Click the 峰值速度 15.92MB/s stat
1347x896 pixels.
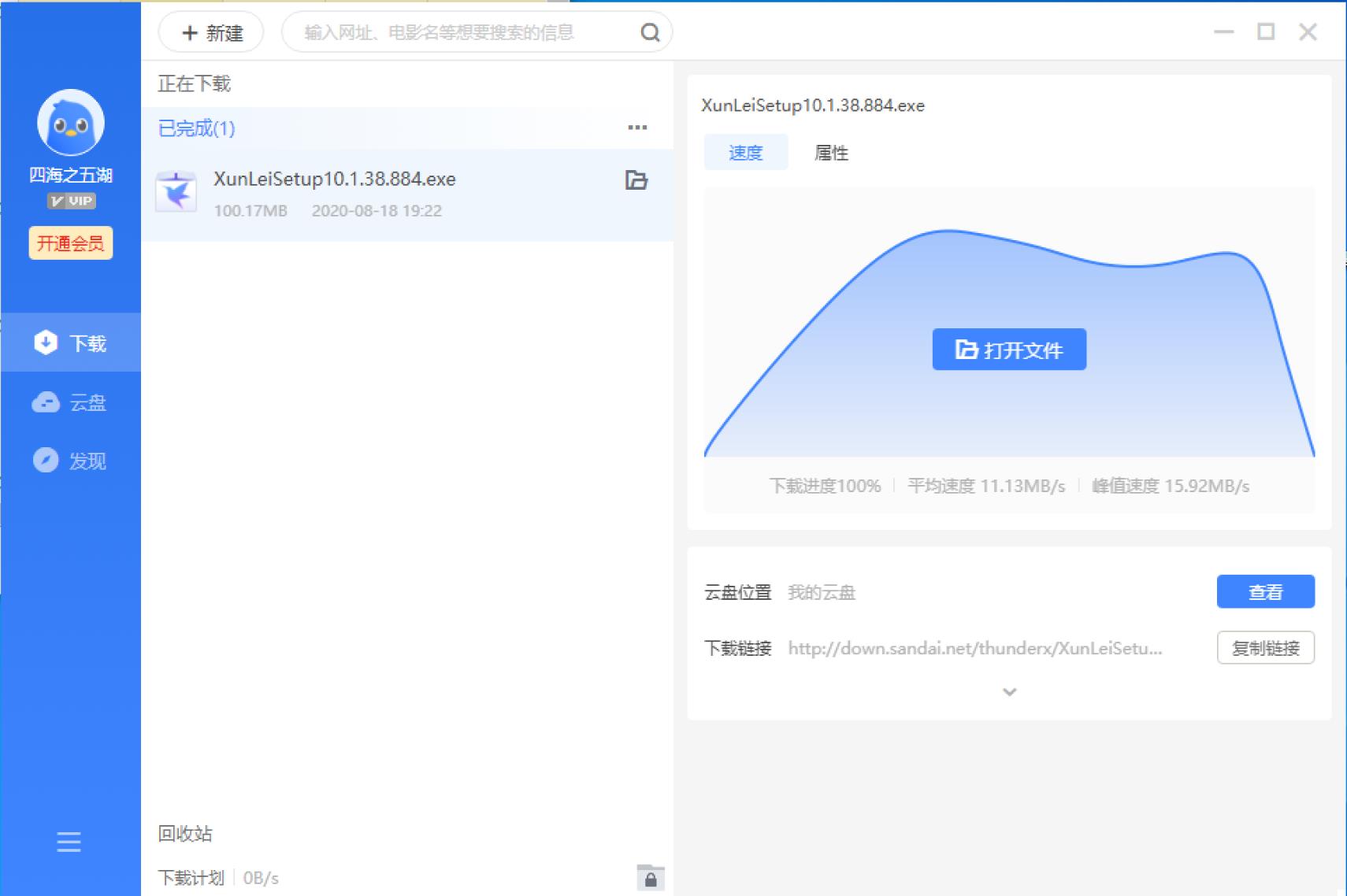[x=1171, y=486]
